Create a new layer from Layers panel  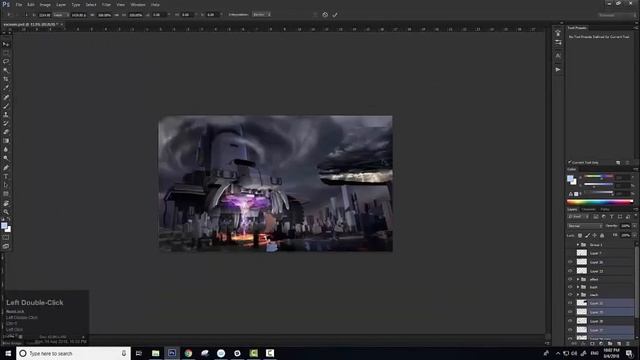coord(619,344)
